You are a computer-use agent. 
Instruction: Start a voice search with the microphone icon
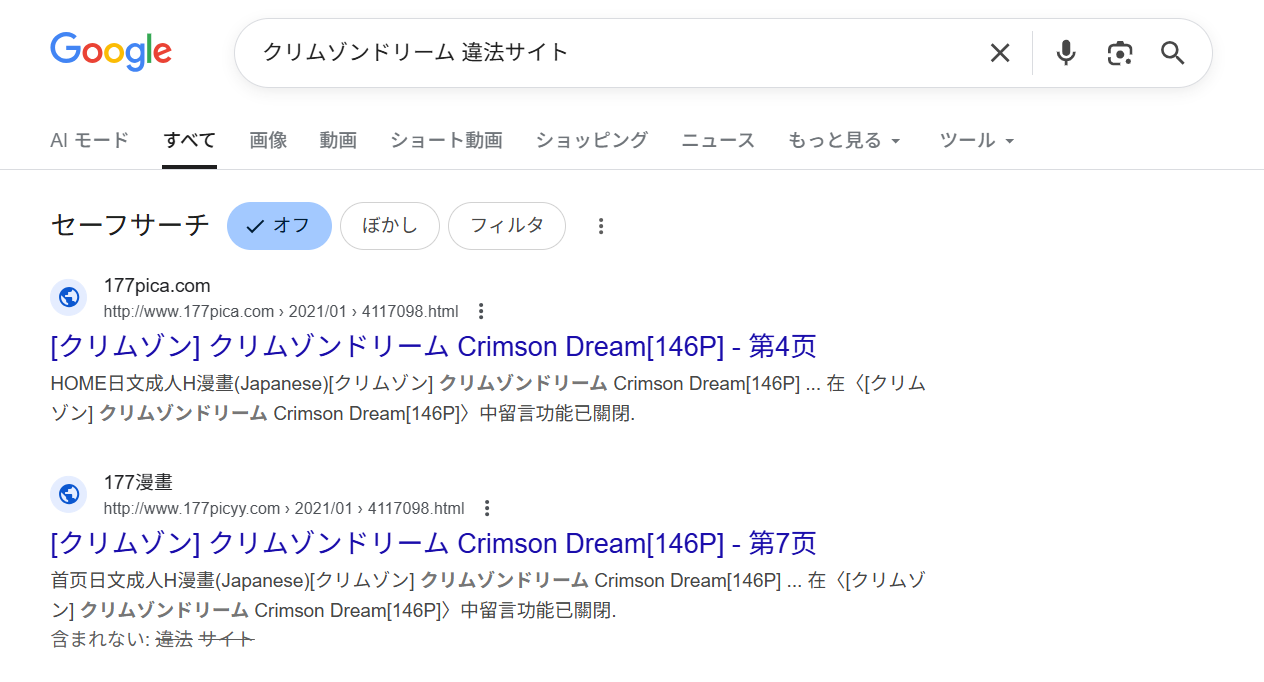1065,52
